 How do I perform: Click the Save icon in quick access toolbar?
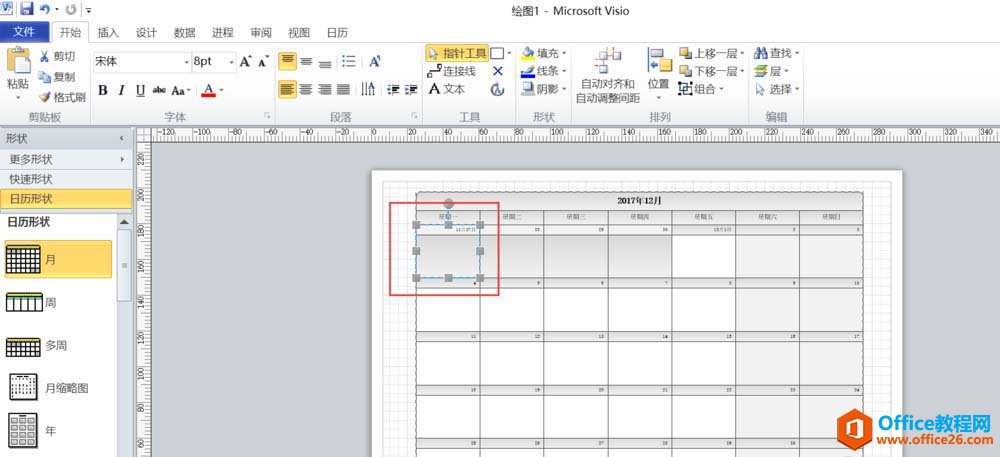(26, 9)
